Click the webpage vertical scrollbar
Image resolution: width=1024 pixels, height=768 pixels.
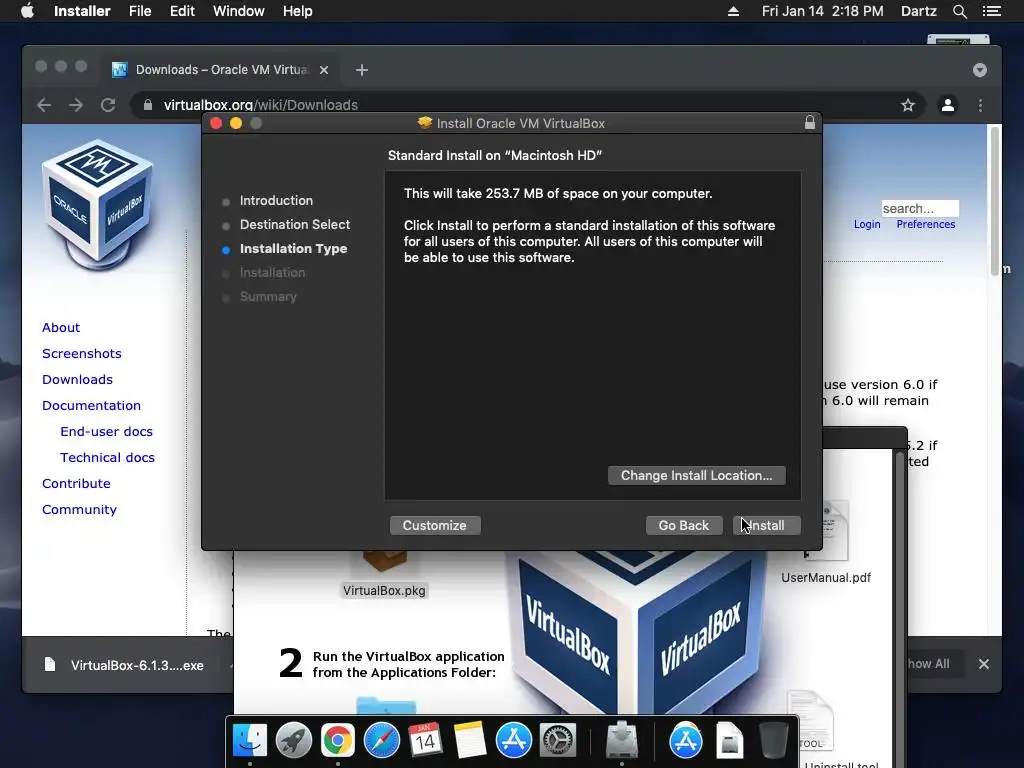995,201
